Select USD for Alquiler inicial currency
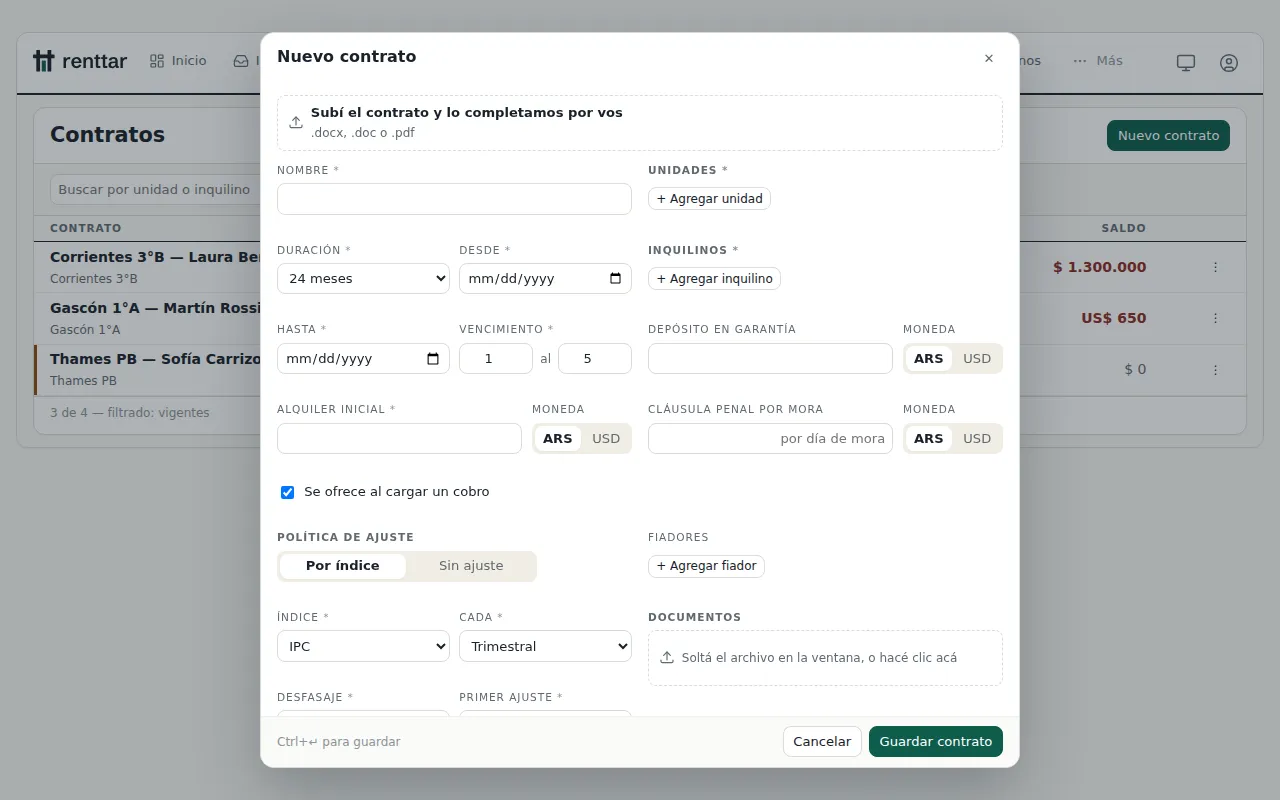This screenshot has height=800, width=1280. click(606, 438)
